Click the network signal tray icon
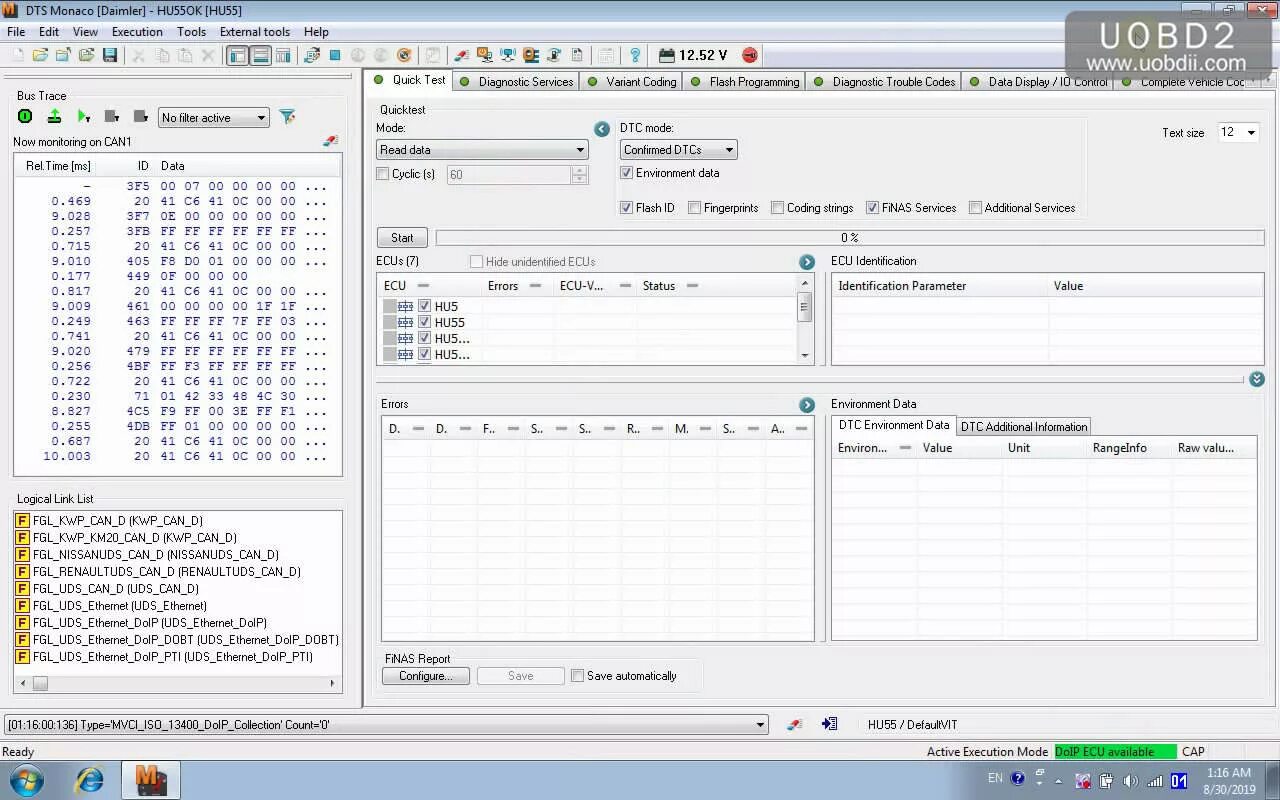 (1155, 780)
